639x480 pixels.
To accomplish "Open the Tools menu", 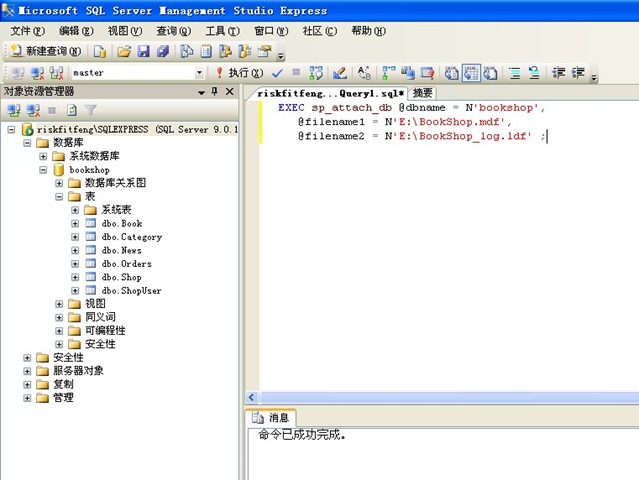I will click(x=223, y=31).
